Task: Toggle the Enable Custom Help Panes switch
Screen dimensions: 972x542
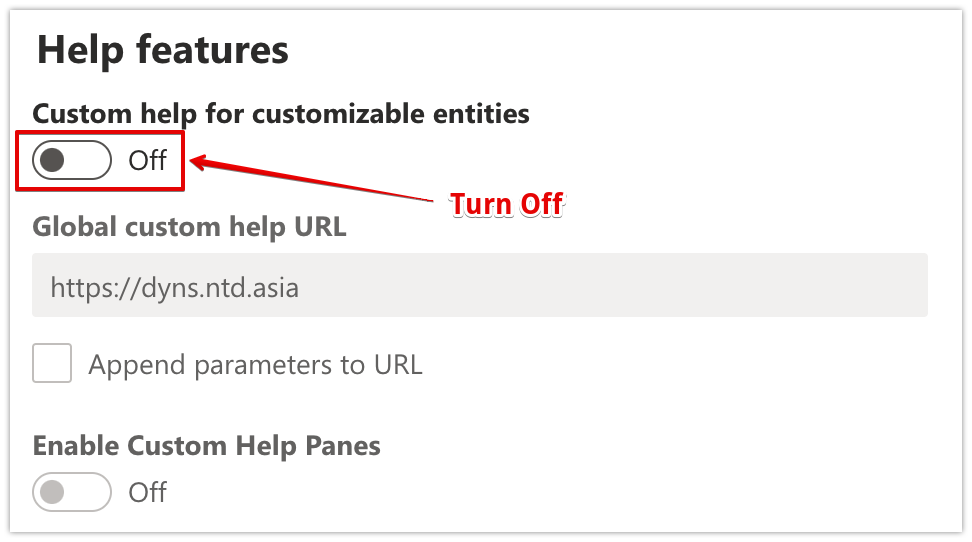Action: (x=71, y=492)
